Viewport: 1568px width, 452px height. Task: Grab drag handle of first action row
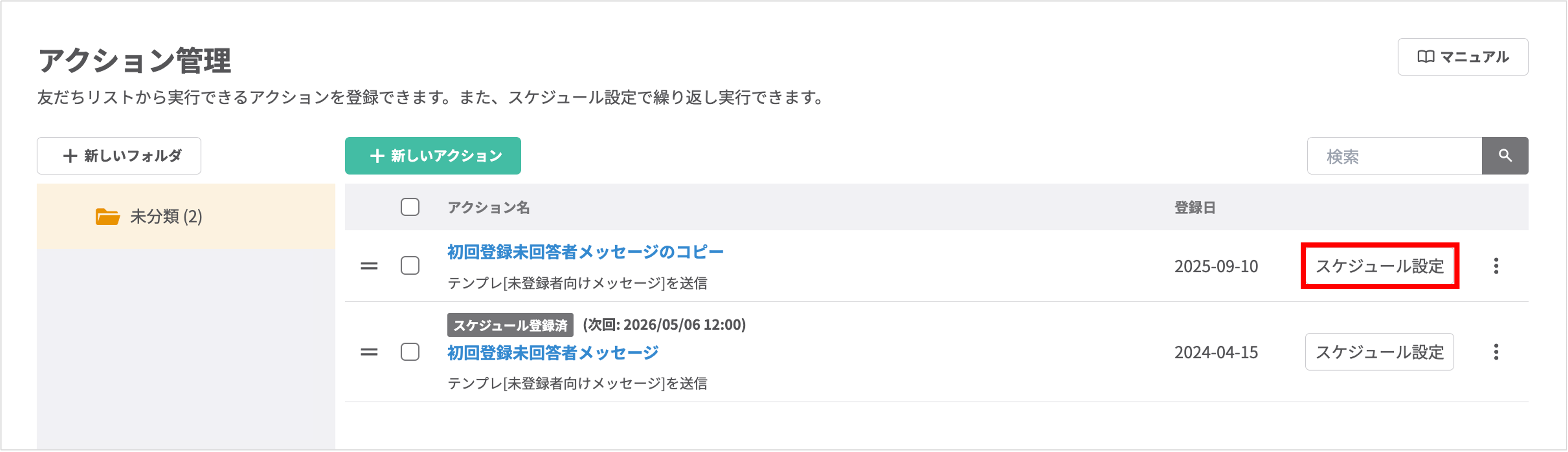(369, 266)
